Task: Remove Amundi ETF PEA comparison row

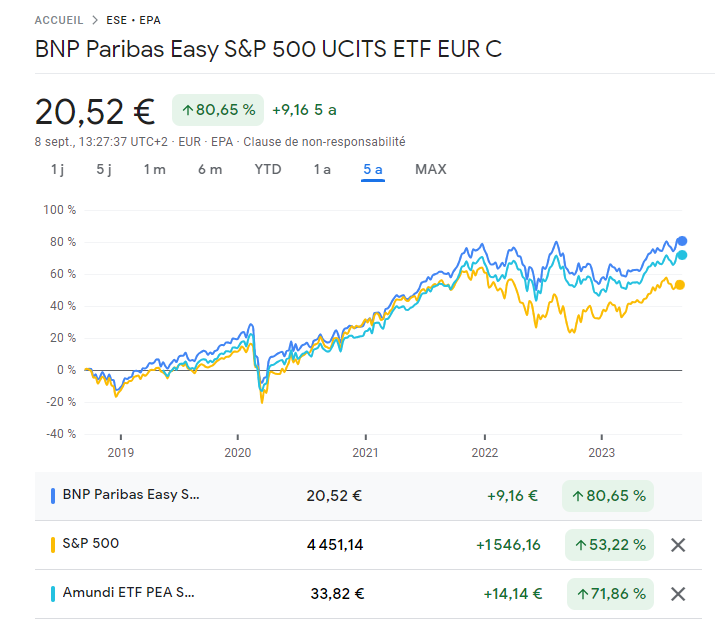Action: (678, 594)
